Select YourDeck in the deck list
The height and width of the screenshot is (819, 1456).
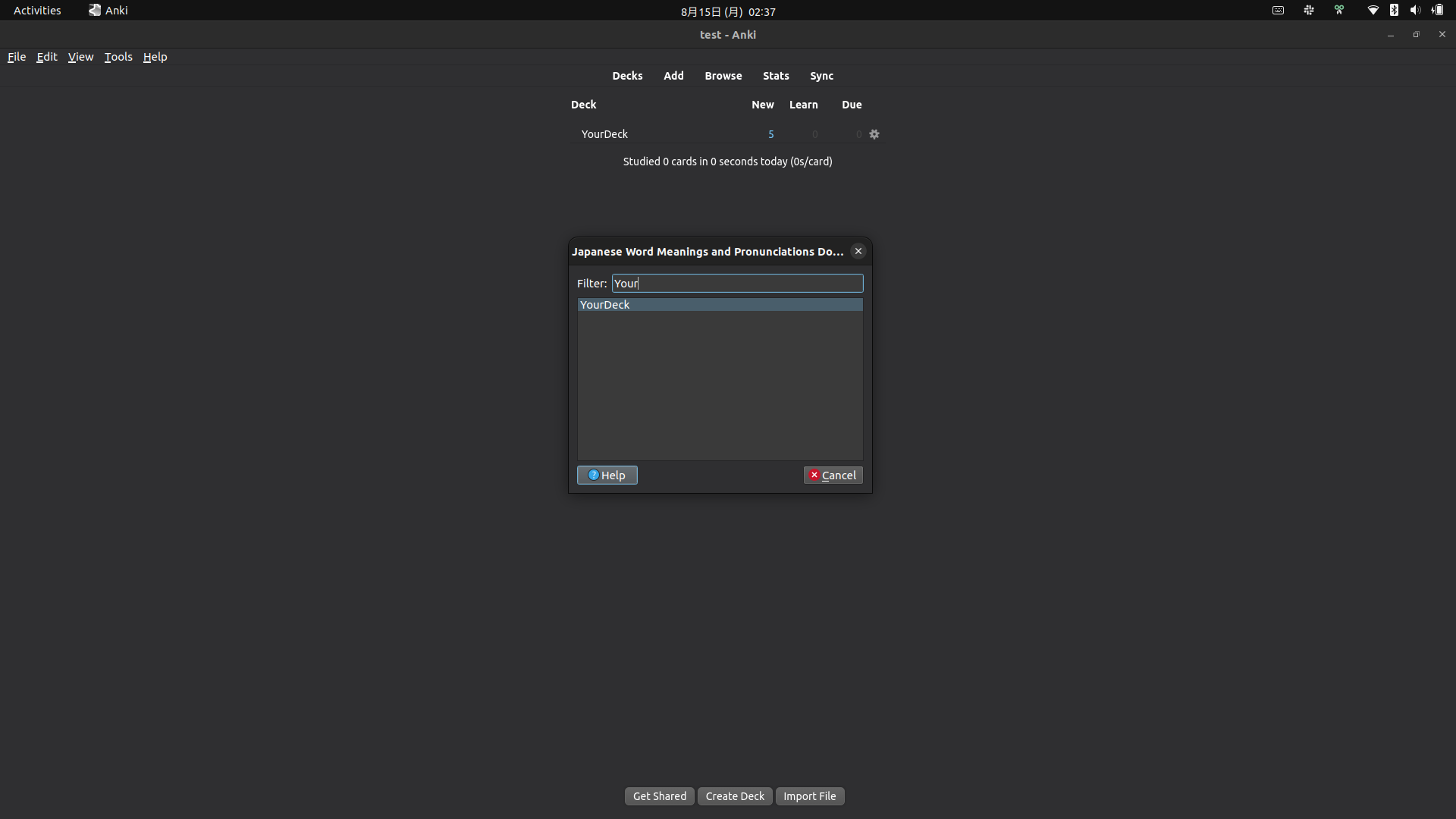[x=604, y=304]
